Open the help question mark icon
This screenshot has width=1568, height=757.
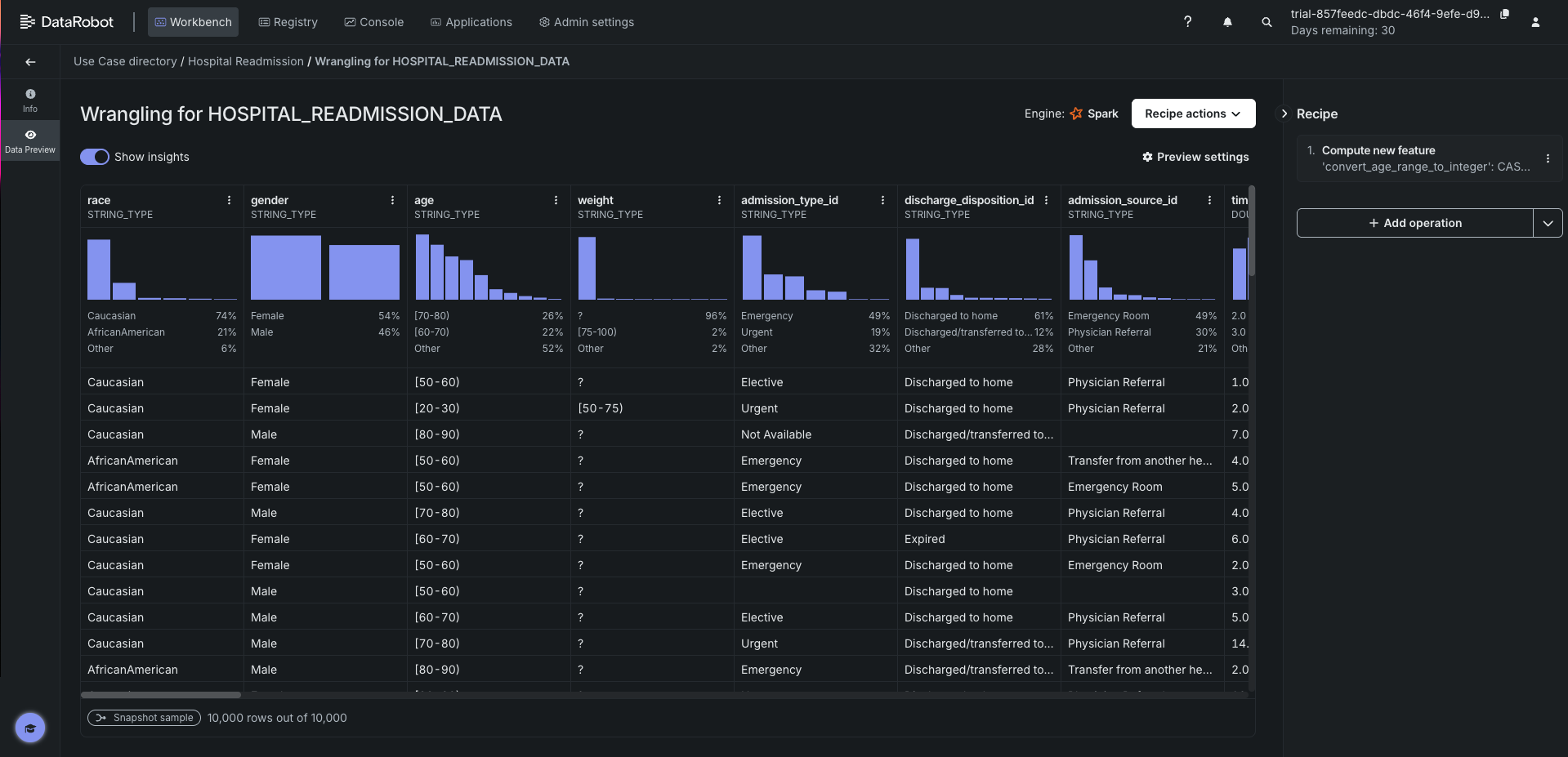pos(1187,22)
